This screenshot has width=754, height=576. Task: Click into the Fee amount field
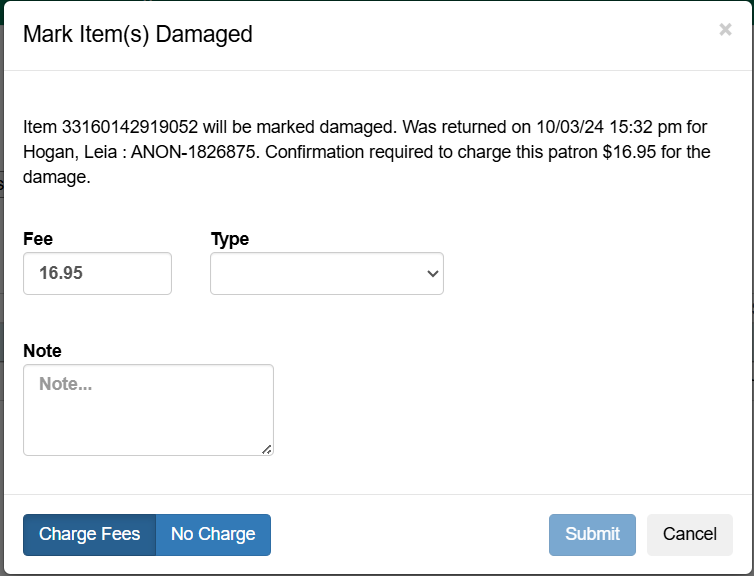(x=97, y=273)
